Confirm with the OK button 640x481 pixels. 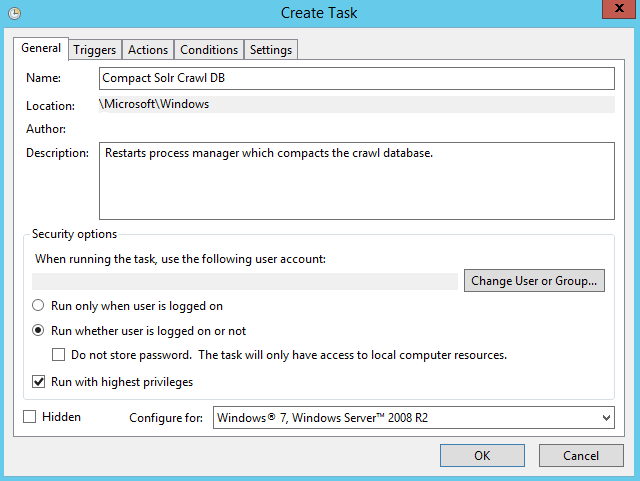coord(482,455)
